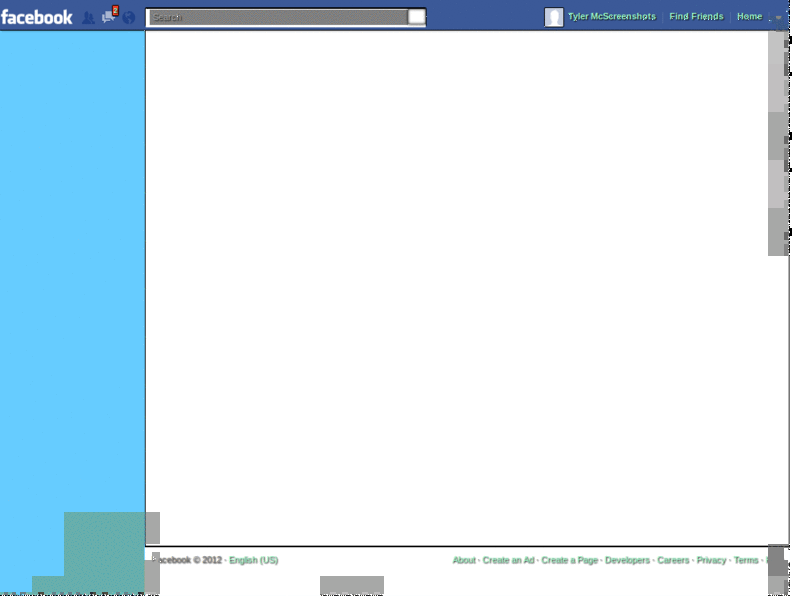The height and width of the screenshot is (600, 800).
Task: Click the facebook logo
Action: point(37,18)
